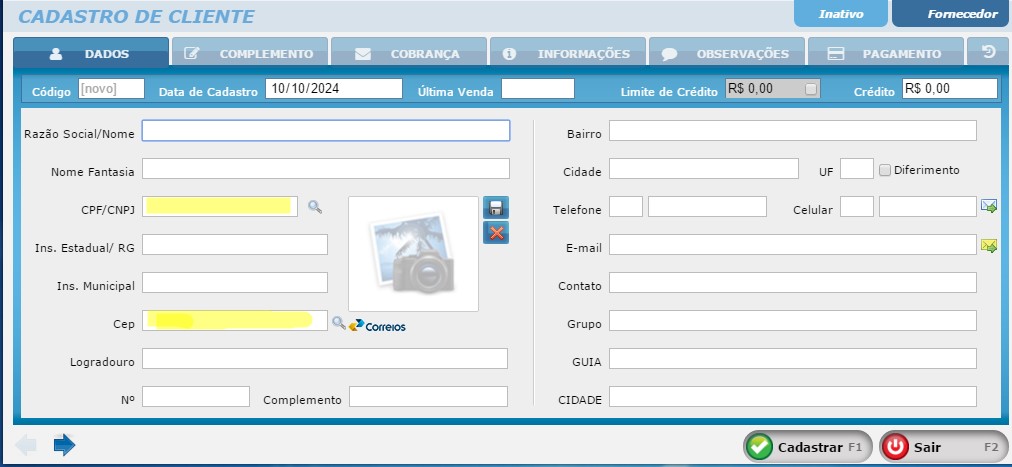The width and height of the screenshot is (1012, 467).
Task: Click the Nº address number field
Action: (x=196, y=397)
